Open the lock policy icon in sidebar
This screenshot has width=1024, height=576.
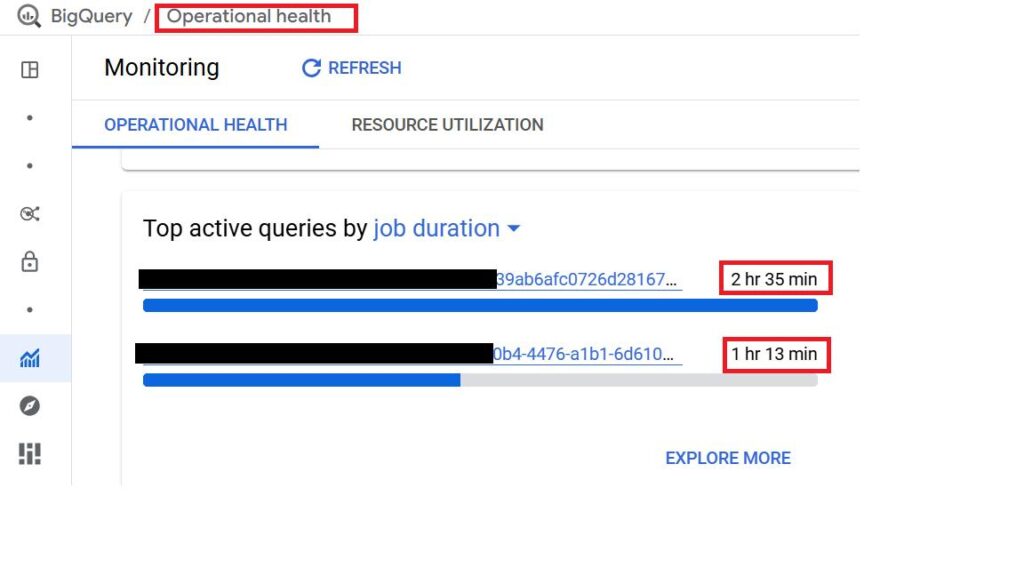point(29,261)
